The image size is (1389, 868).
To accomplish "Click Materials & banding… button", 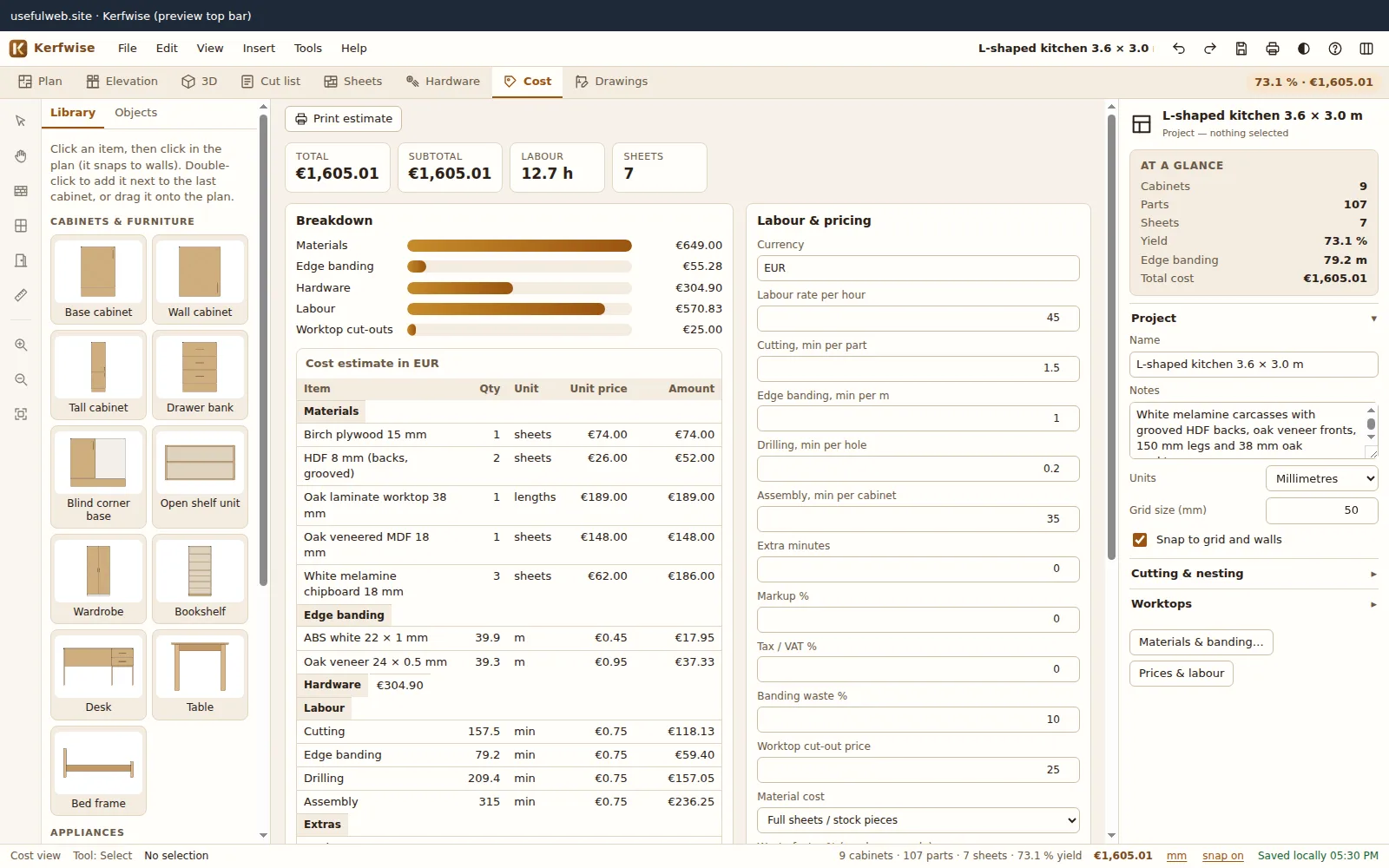I will (x=1201, y=642).
